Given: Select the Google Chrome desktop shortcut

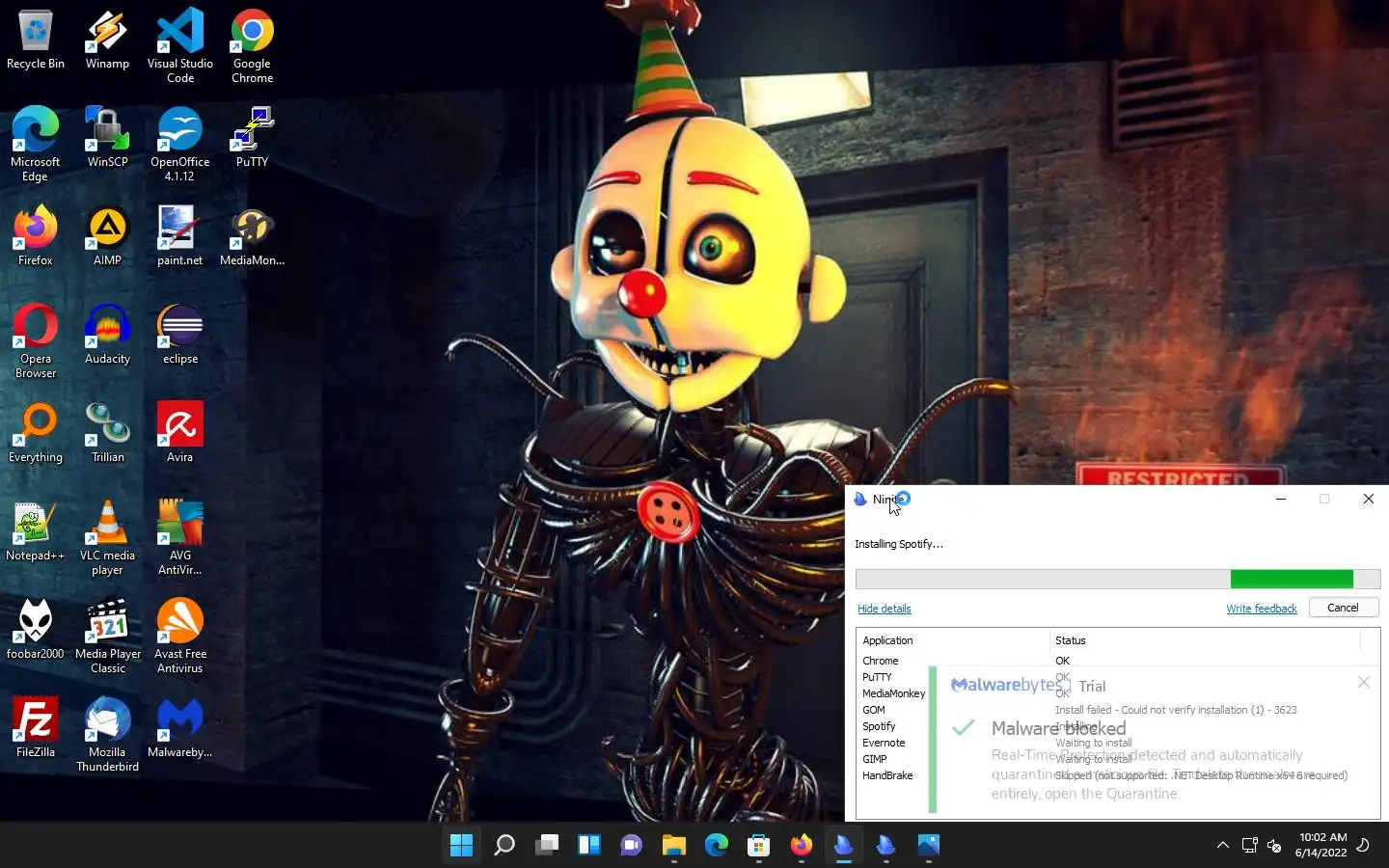Looking at the screenshot, I should 252,46.
